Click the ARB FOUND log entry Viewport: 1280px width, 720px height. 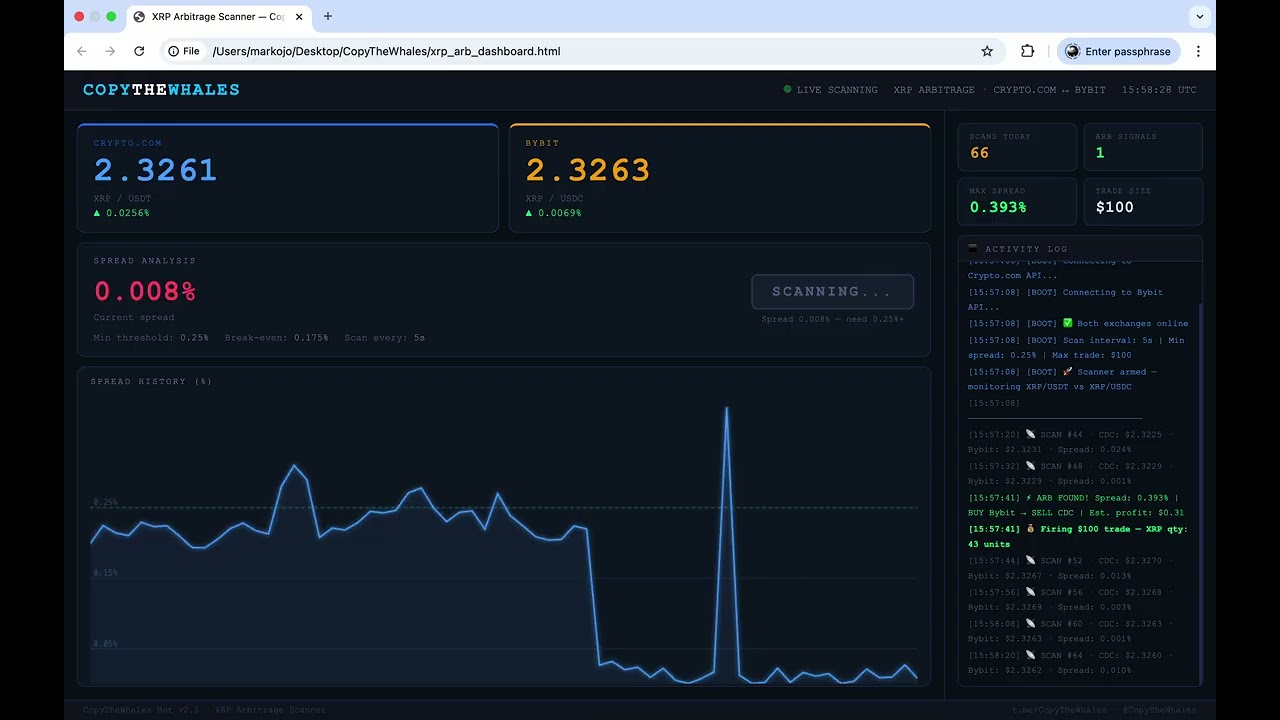coord(1076,505)
